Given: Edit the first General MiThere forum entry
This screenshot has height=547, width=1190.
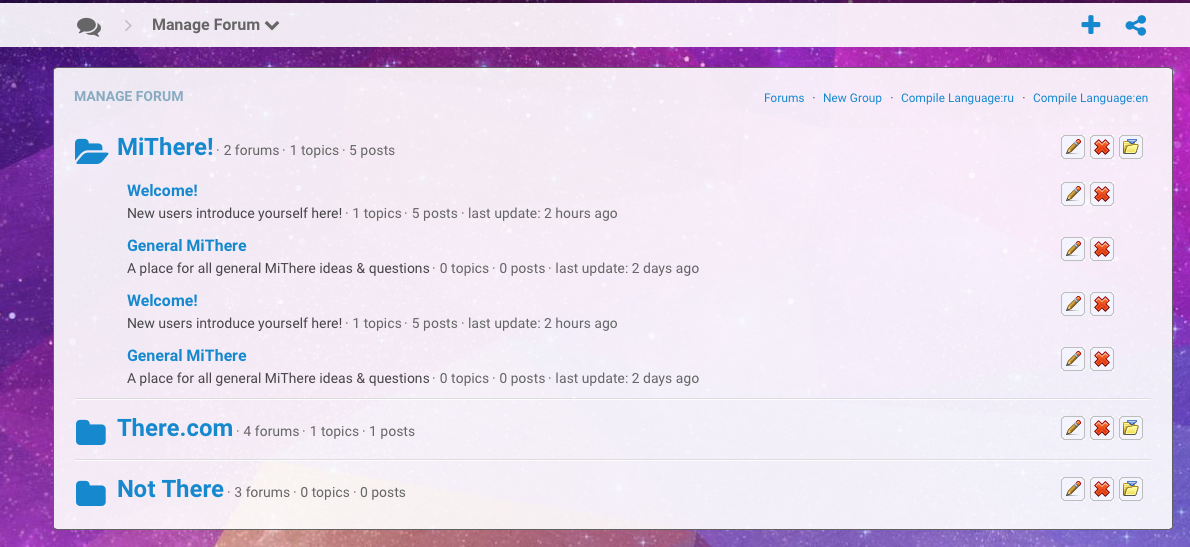Looking at the screenshot, I should pyautogui.click(x=1073, y=249).
